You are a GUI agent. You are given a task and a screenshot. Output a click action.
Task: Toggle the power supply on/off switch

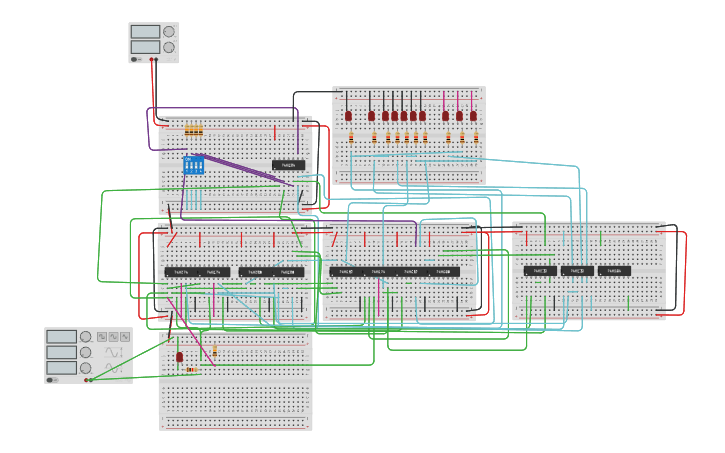(x=135, y=59)
